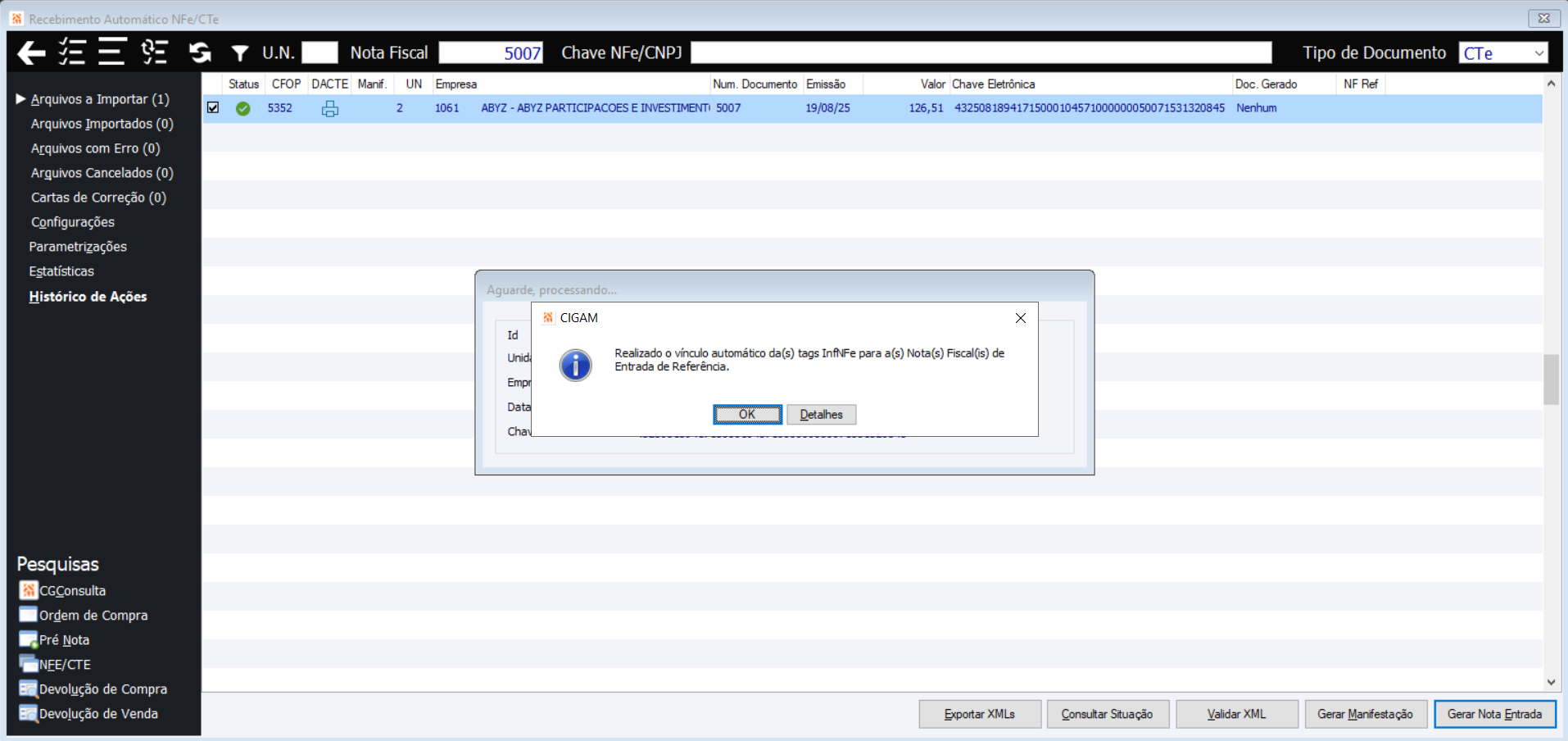
Task: Click the emission date 19/08/25
Action: click(x=827, y=108)
